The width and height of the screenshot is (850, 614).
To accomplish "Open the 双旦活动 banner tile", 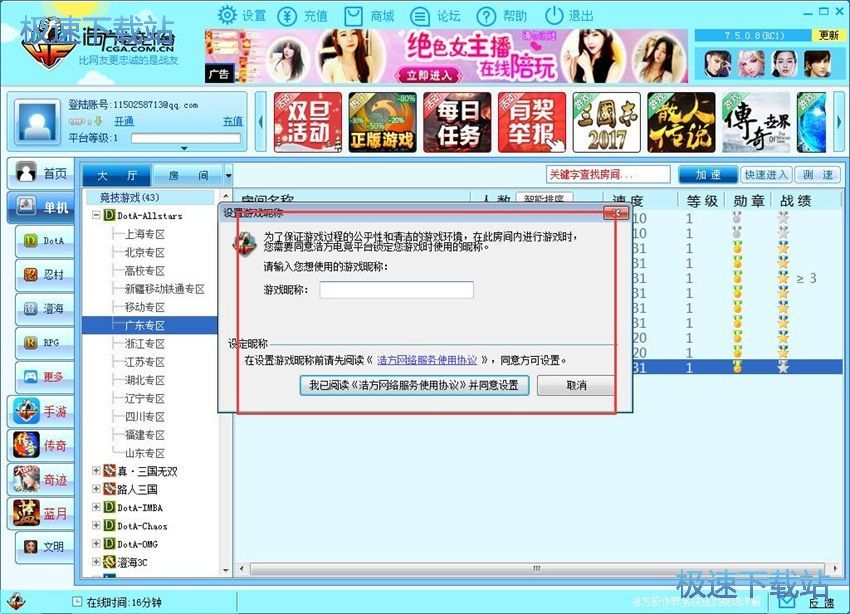I will [x=308, y=122].
